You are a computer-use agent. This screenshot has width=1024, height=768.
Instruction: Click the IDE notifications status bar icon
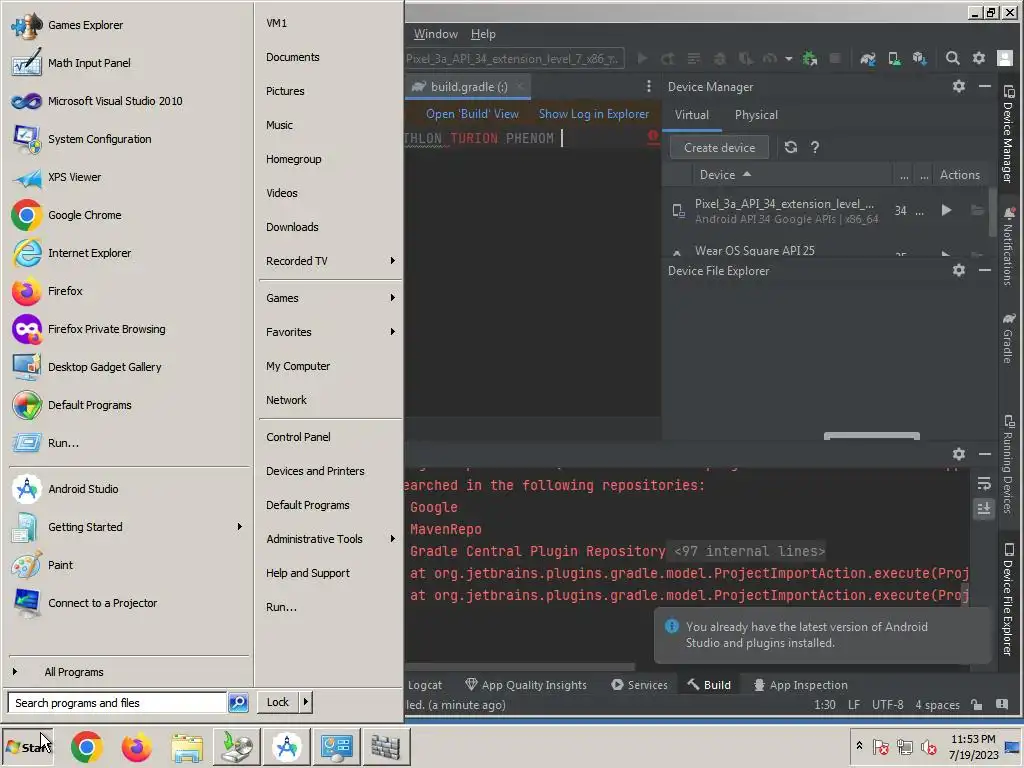pos(1002,705)
